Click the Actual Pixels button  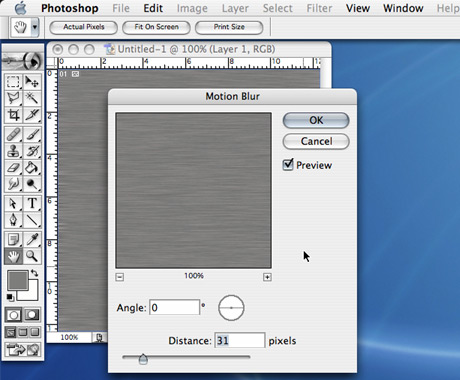coord(83,27)
